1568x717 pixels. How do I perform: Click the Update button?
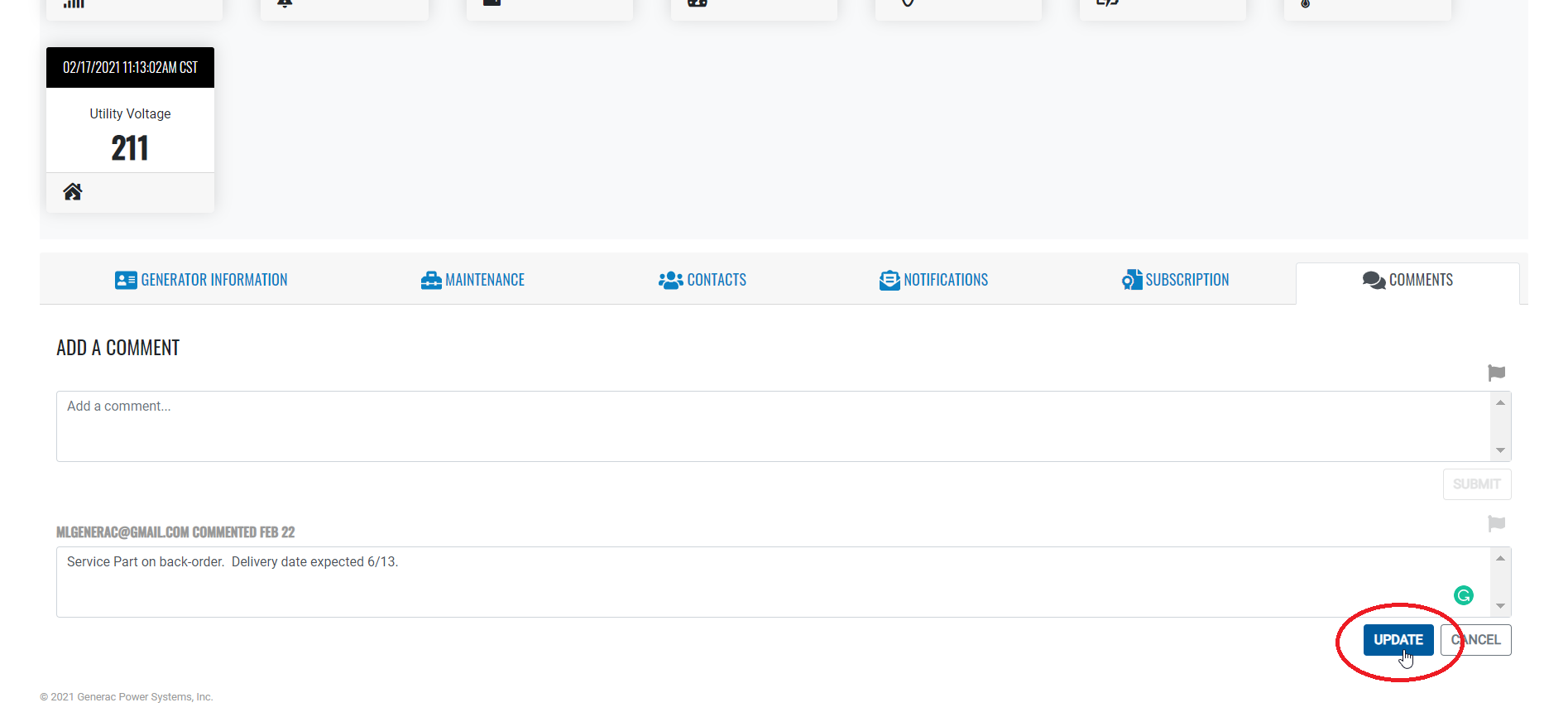[x=1398, y=640]
